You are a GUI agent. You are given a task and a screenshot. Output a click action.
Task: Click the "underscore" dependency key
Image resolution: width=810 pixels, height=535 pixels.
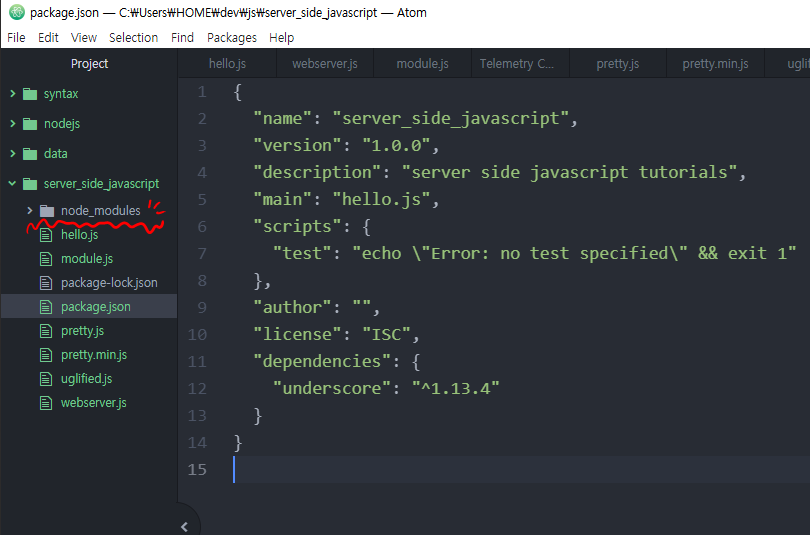tap(331, 388)
